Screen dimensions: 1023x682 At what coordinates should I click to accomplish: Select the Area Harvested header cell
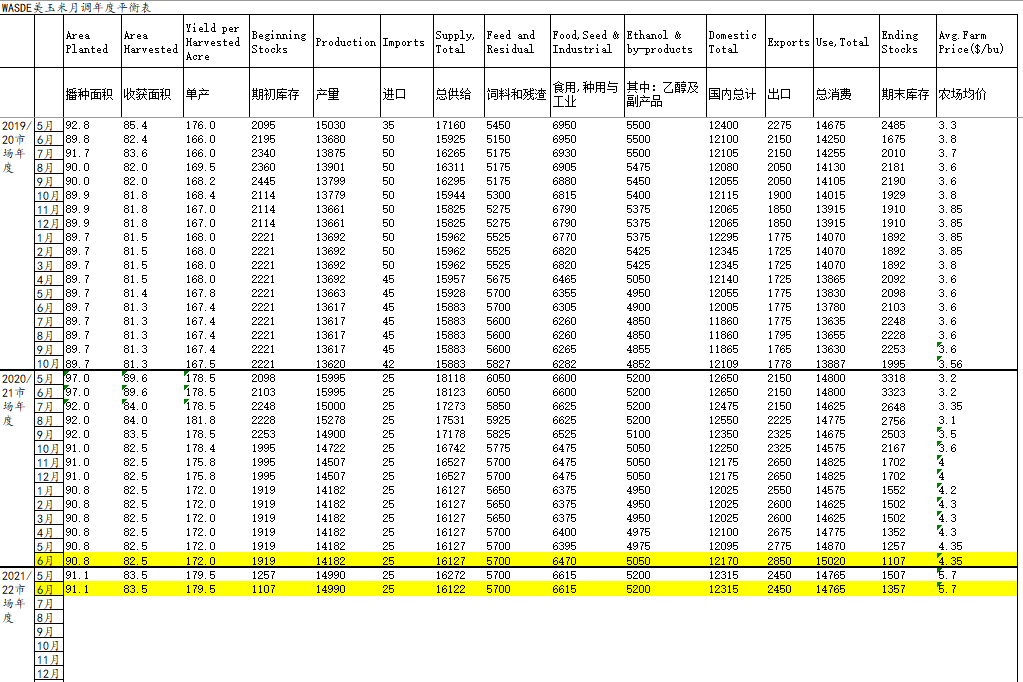tap(151, 42)
